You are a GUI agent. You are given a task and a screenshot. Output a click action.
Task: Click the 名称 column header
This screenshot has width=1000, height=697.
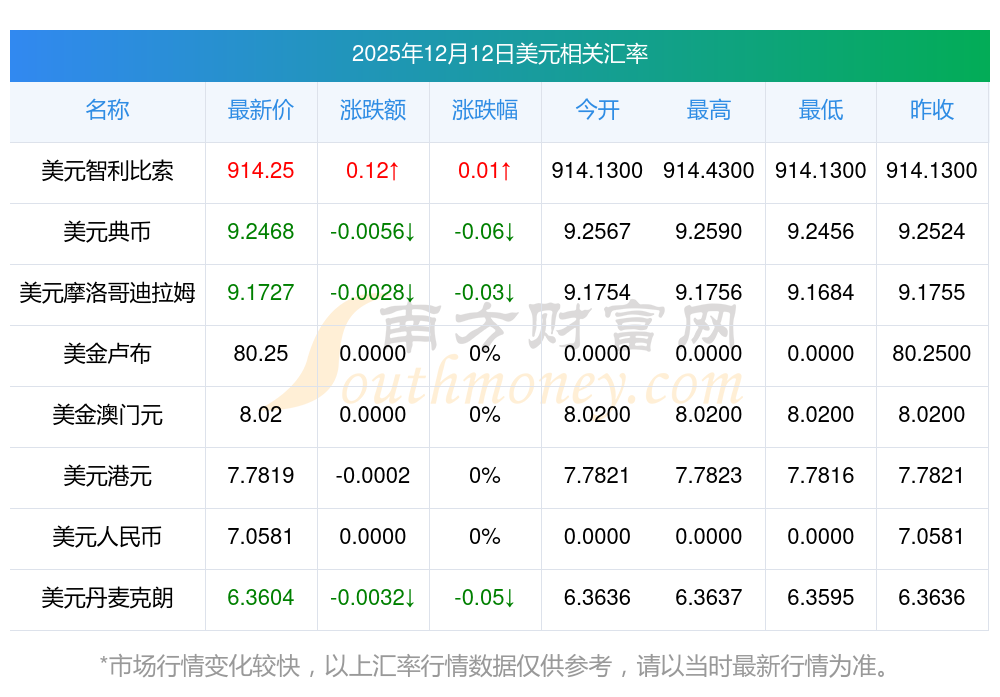107,110
